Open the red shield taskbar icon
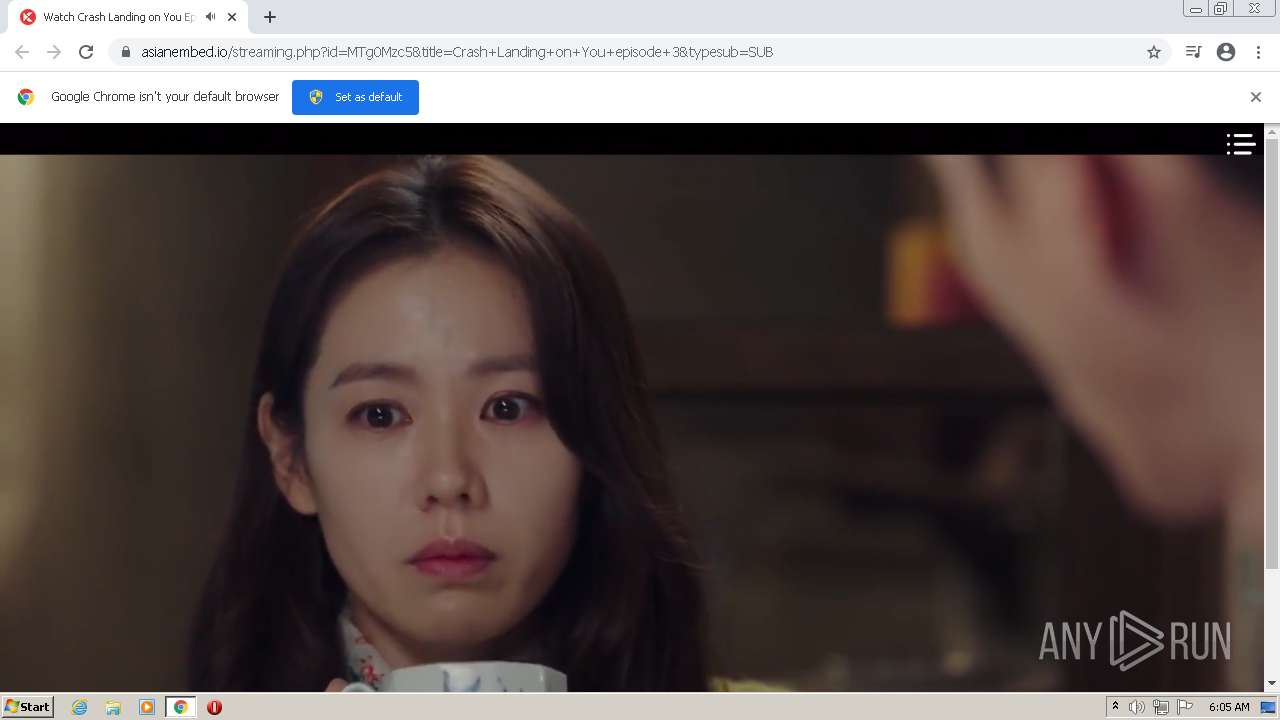1280x720 pixels. [x=214, y=707]
